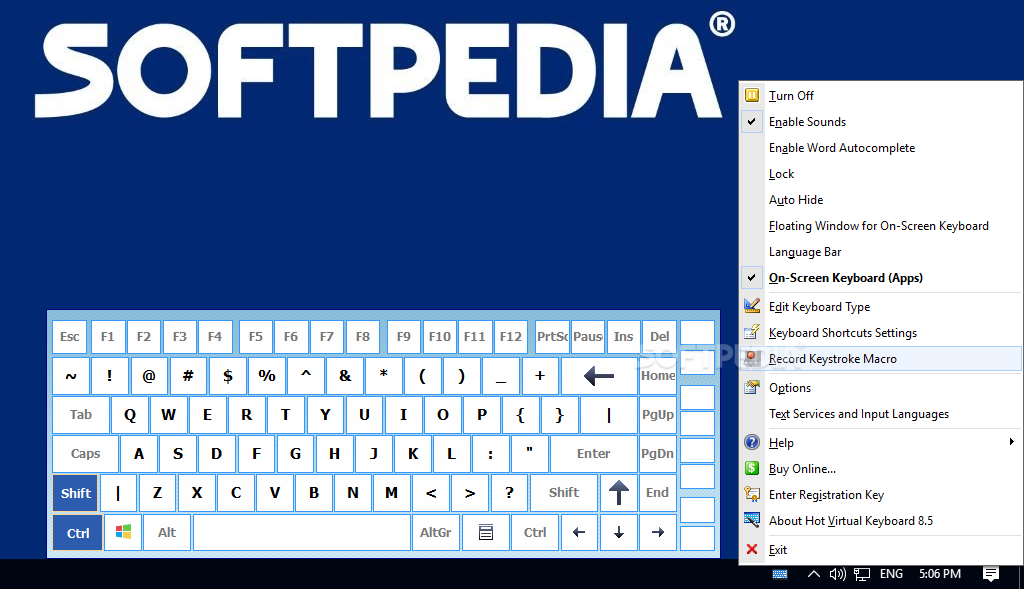Click the Home key
The height and width of the screenshot is (589, 1024).
click(658, 375)
